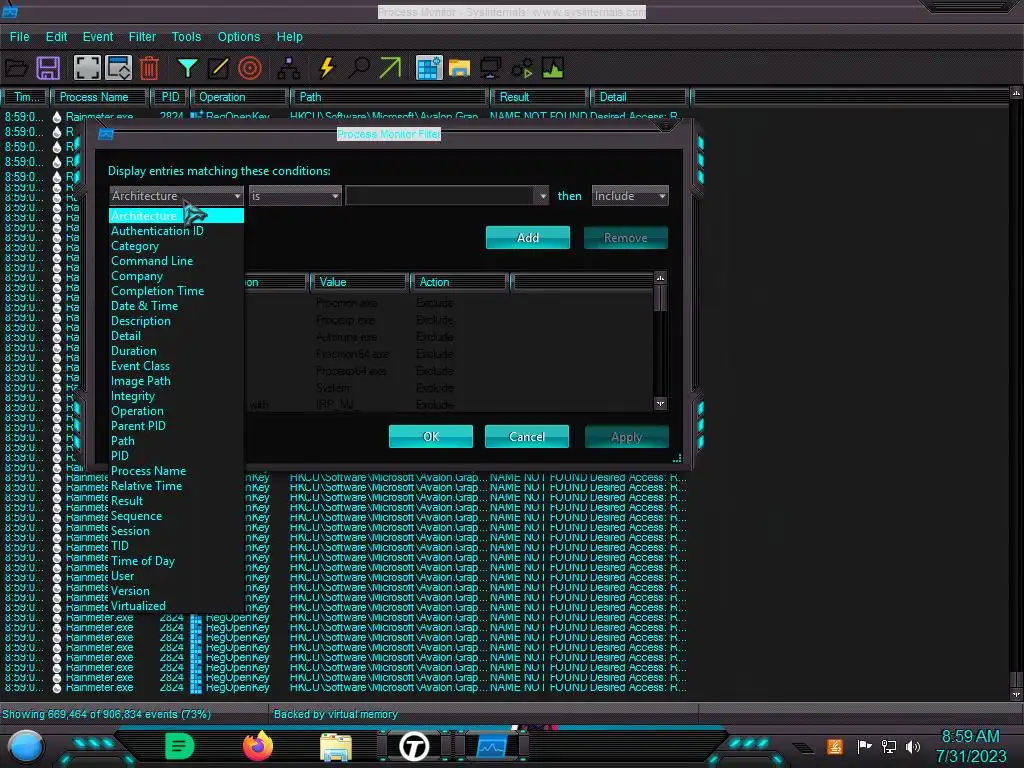Select Process Name from dropdown list
Image resolution: width=1024 pixels, height=768 pixels.
pyautogui.click(x=148, y=471)
